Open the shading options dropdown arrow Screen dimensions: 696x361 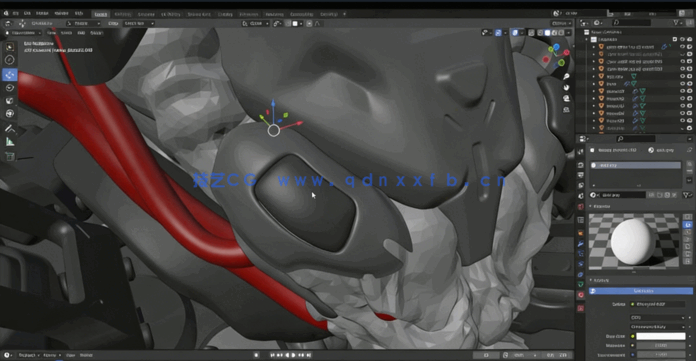[569, 33]
